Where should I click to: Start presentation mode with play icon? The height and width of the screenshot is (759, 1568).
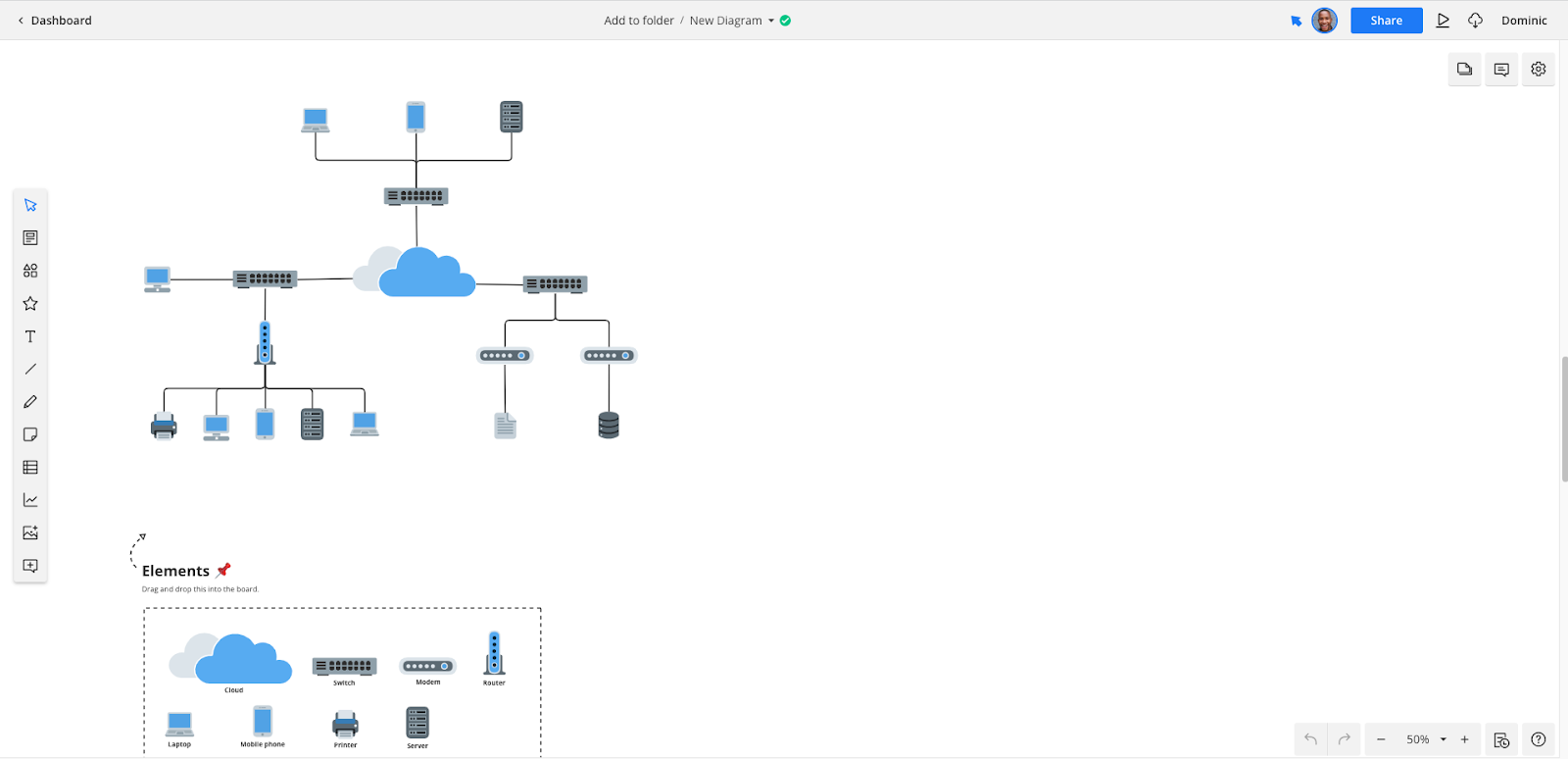(1443, 21)
